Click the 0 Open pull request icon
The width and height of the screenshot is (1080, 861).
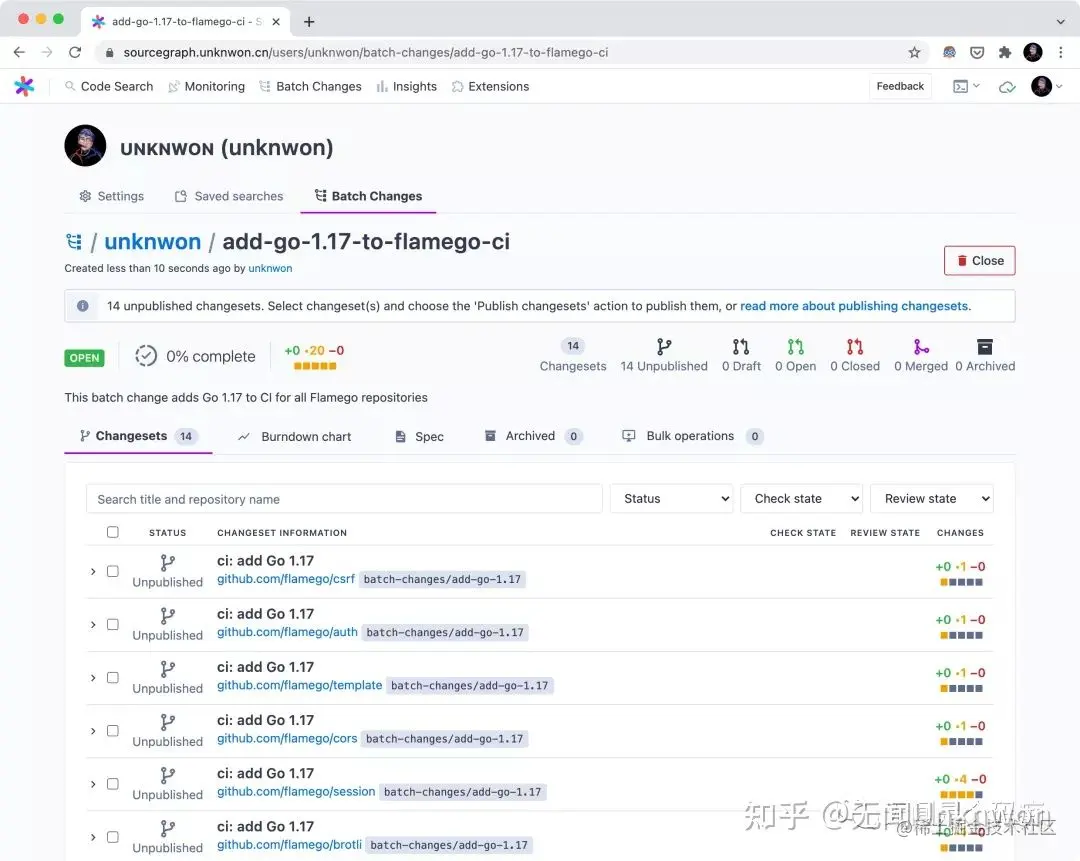tap(796, 346)
